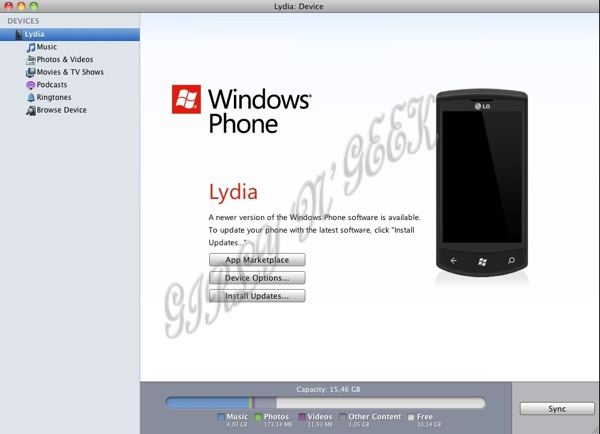Click the Browse Device icon
The image size is (600, 434).
click(31, 111)
